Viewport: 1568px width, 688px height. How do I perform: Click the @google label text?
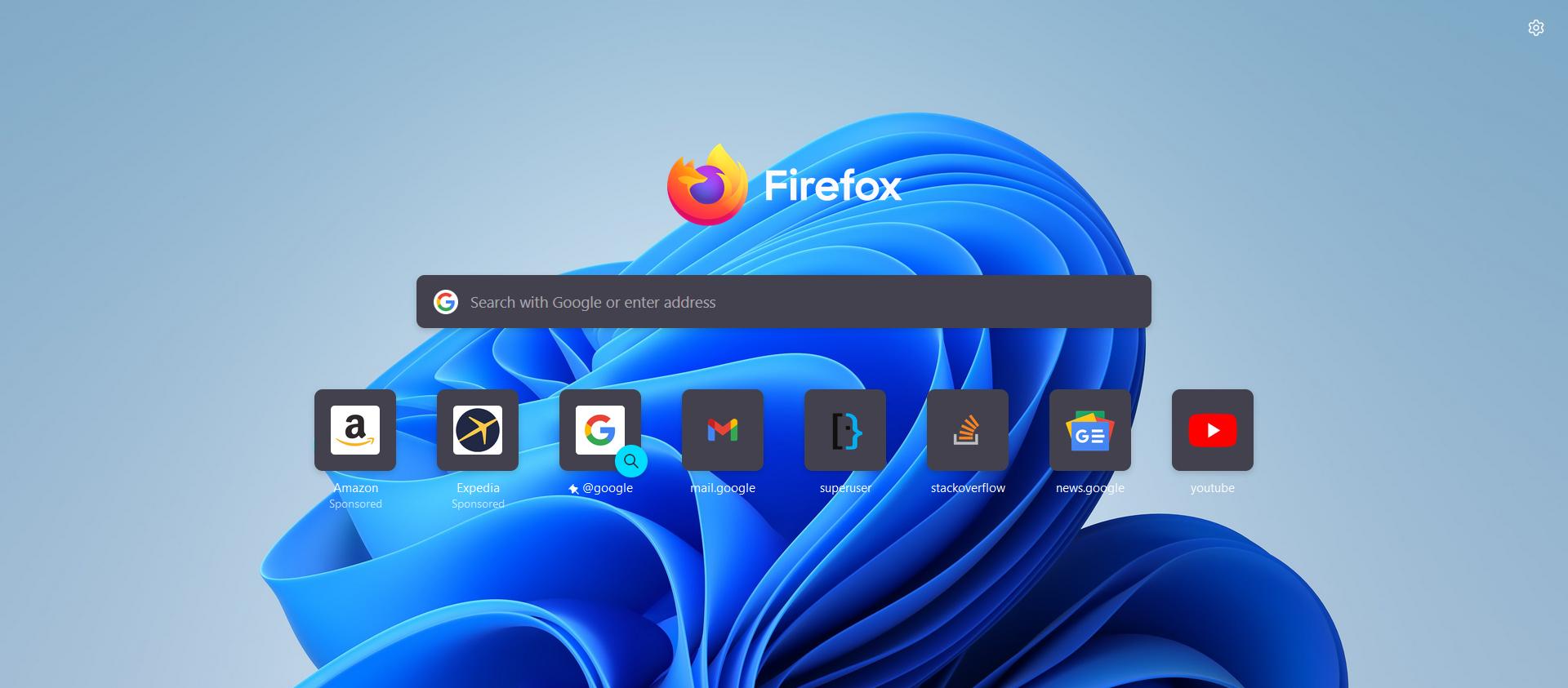click(608, 488)
